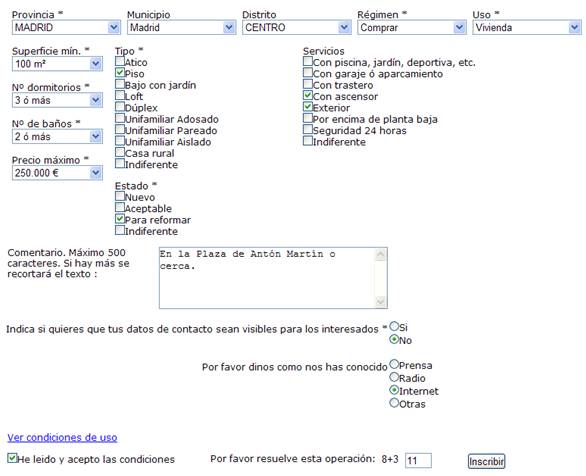Toggle the Para reformar checkbox

(x=120, y=219)
